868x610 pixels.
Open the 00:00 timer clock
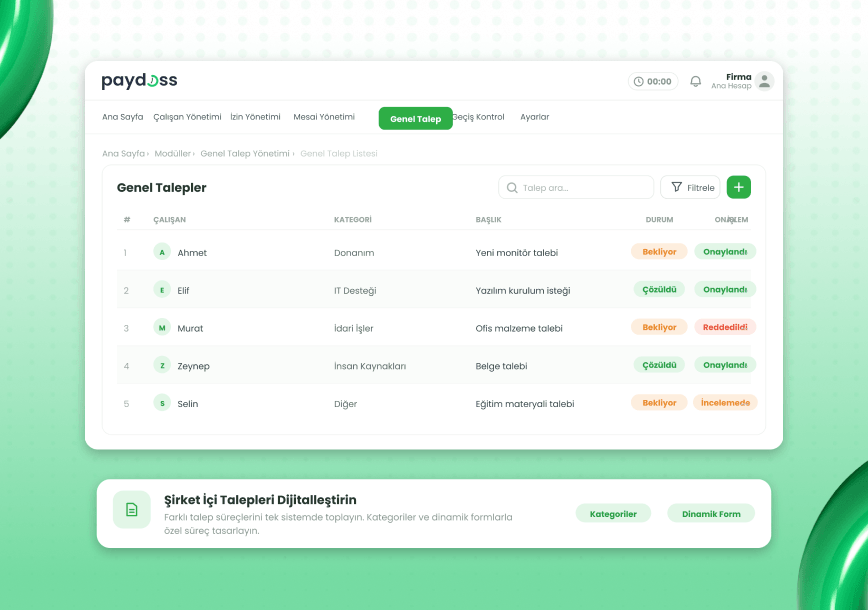653,81
